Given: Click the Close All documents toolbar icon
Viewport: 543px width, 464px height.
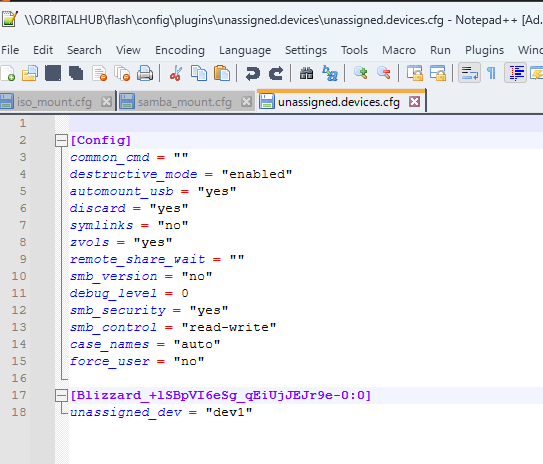Looking at the screenshot, I should point(122,73).
